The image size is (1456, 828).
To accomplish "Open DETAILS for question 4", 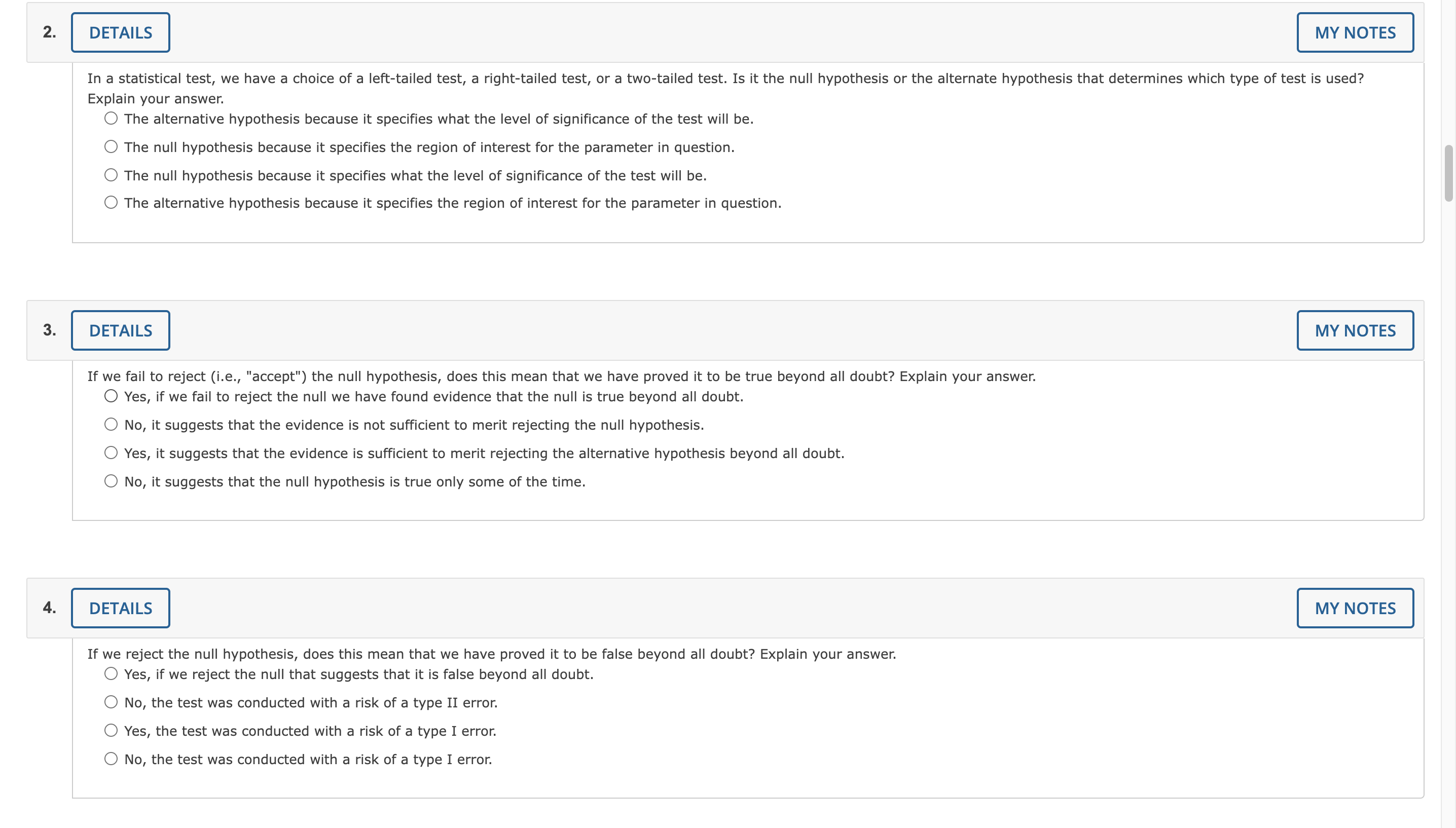I will coord(120,608).
